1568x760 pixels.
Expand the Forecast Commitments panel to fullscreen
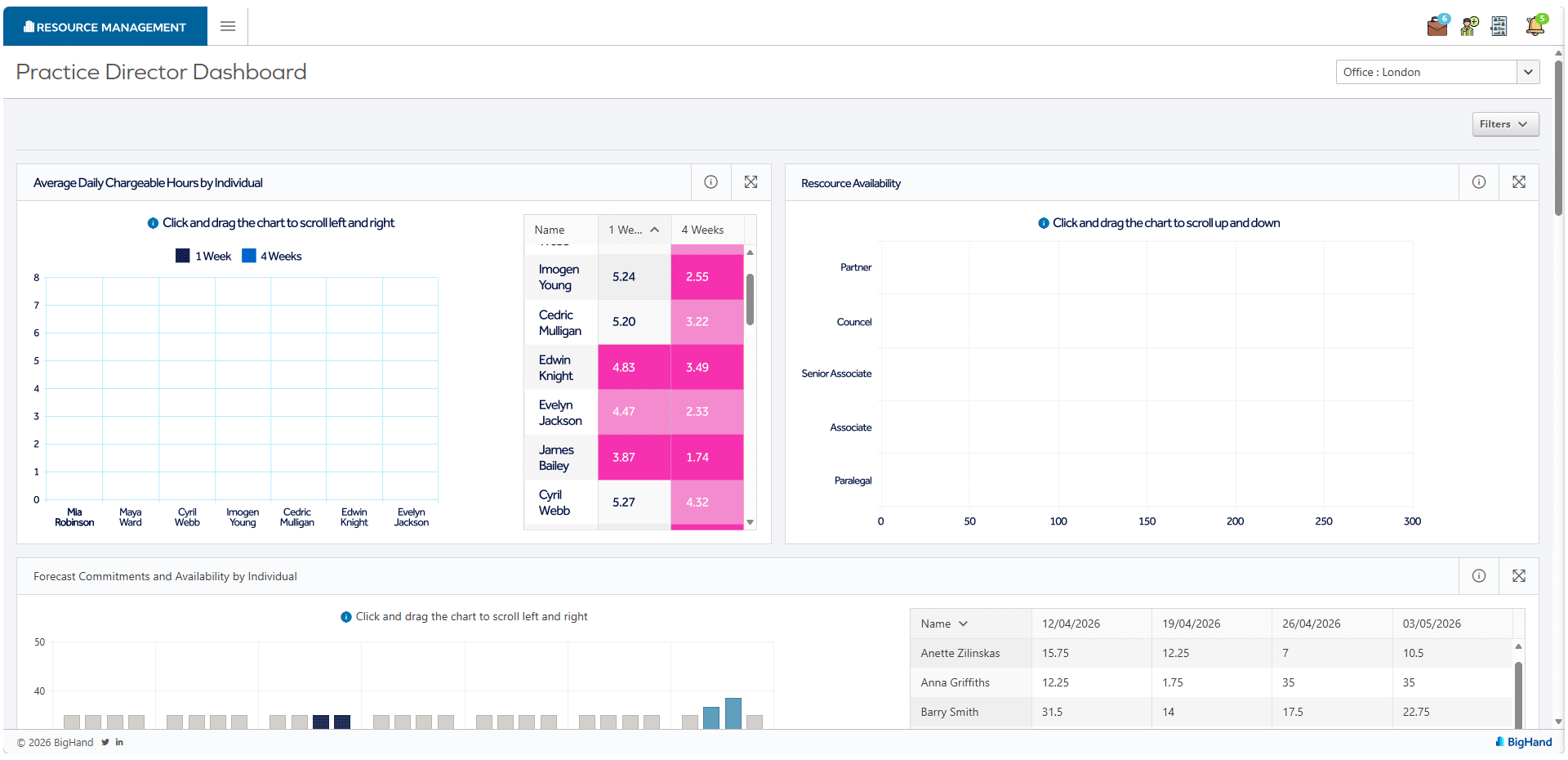tap(1519, 576)
